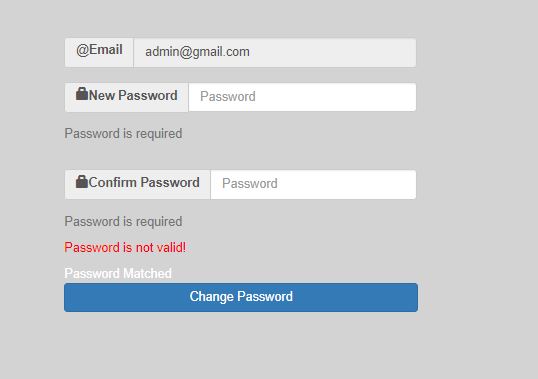Click the white Password Matched message
Image resolution: width=538 pixels, height=379 pixels.
[118, 273]
